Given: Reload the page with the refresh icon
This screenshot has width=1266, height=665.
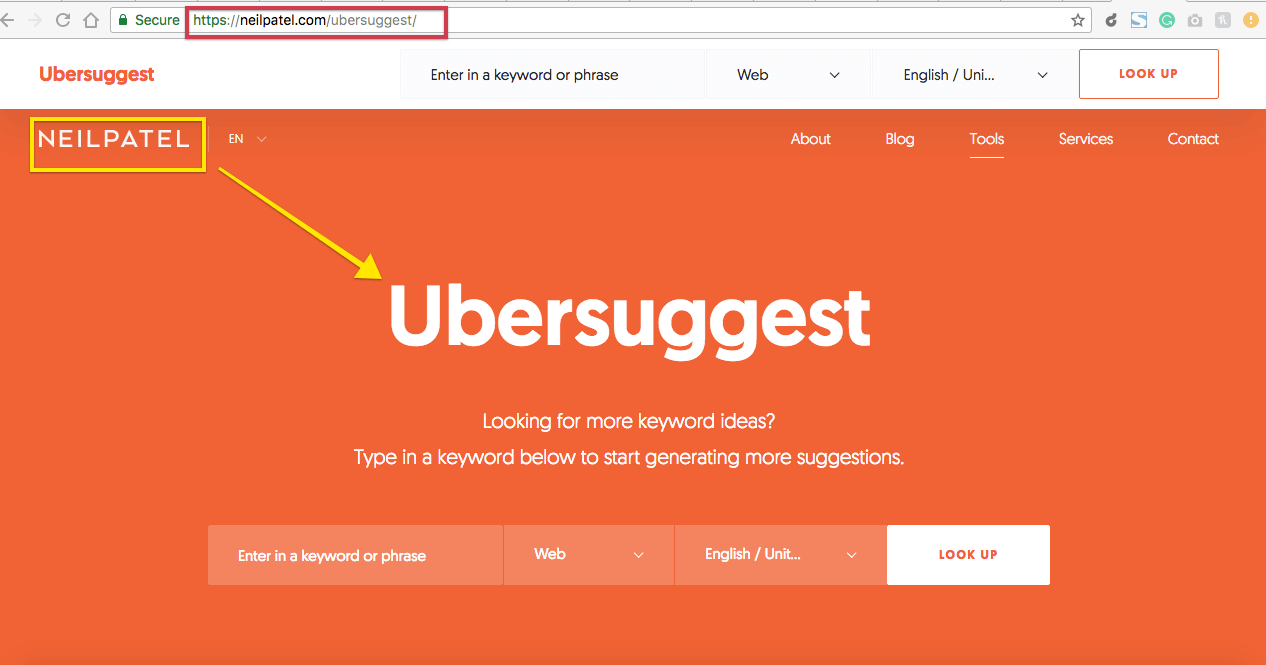Looking at the screenshot, I should (63, 20).
